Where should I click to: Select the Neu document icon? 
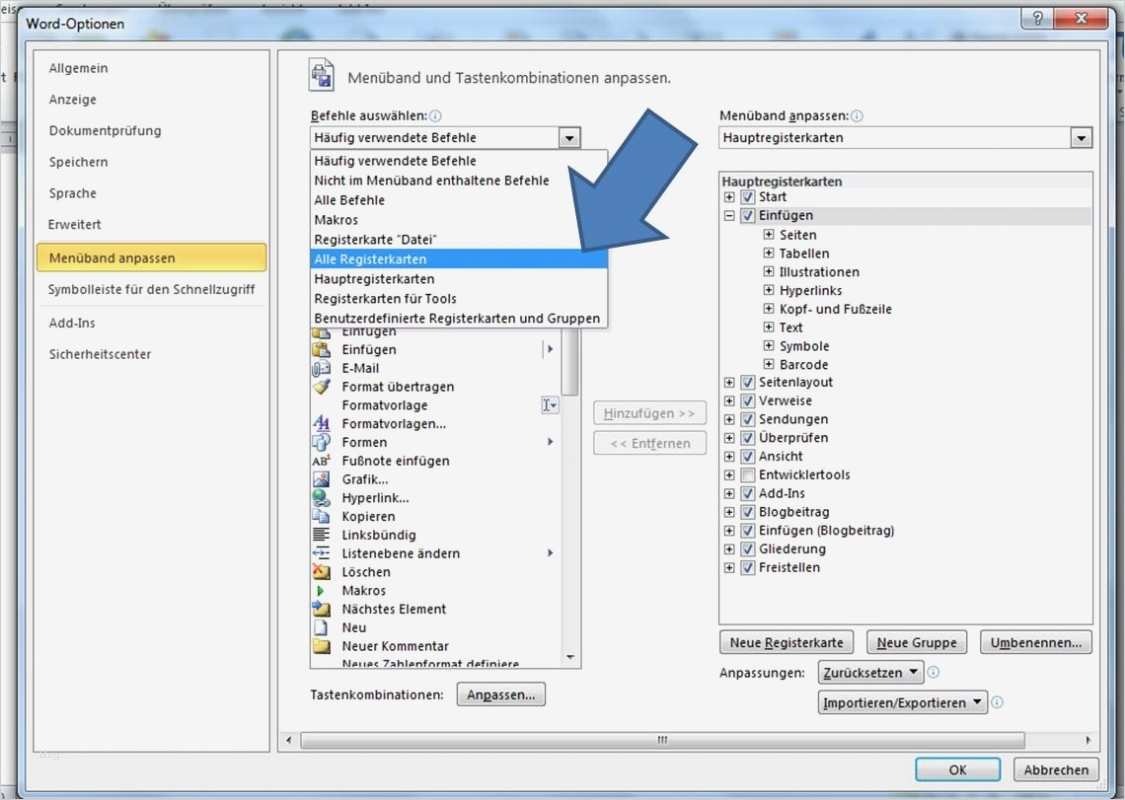(321, 628)
